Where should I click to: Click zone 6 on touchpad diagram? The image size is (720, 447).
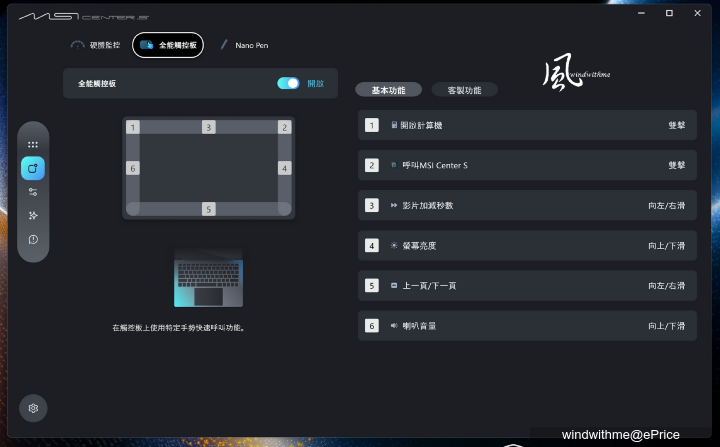tap(133, 168)
